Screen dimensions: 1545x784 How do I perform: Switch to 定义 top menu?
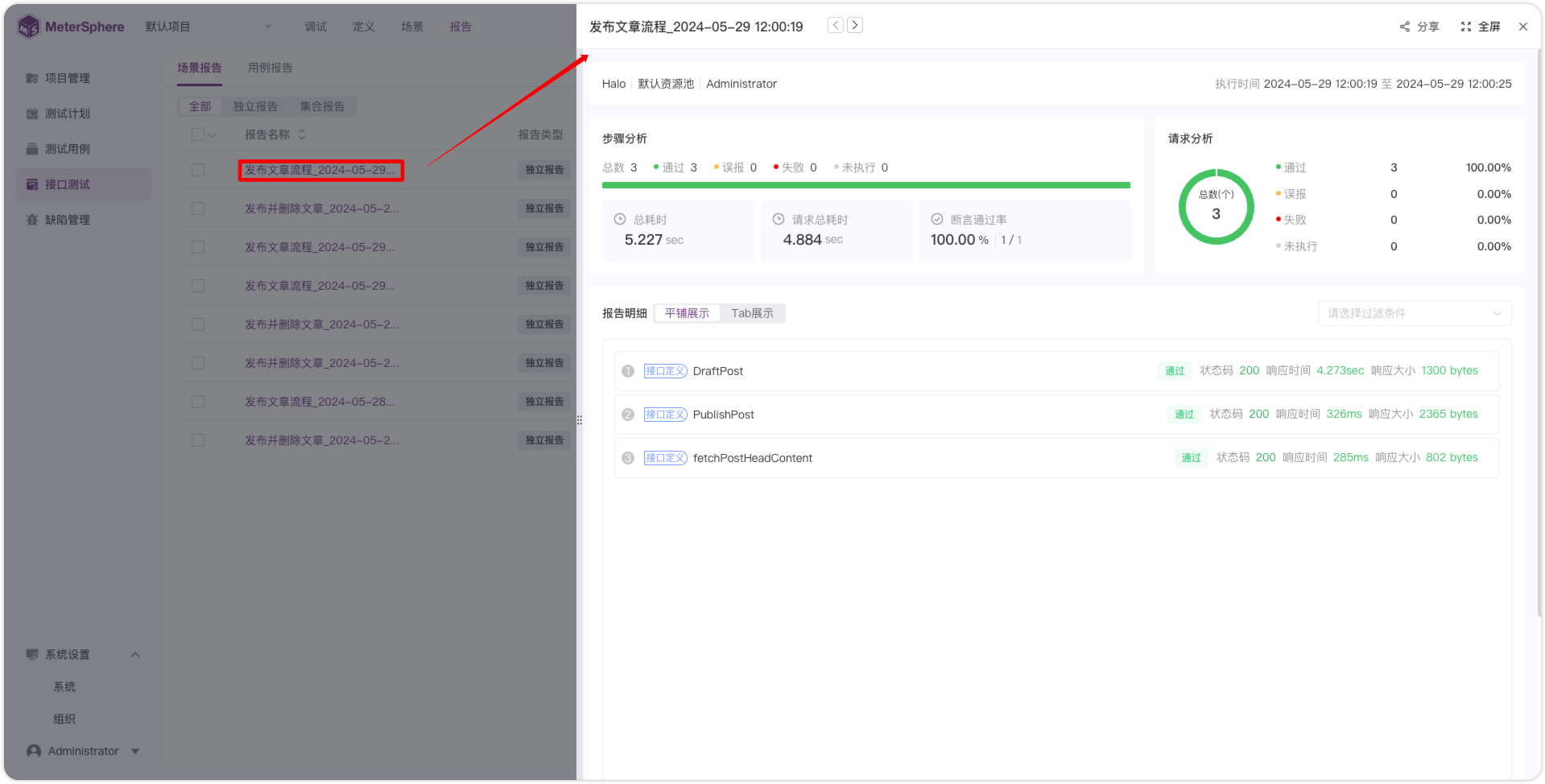coord(364,27)
